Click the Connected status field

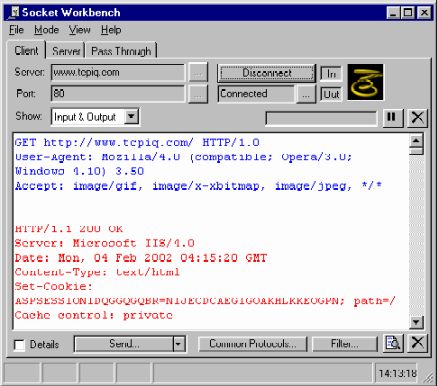coord(256,94)
